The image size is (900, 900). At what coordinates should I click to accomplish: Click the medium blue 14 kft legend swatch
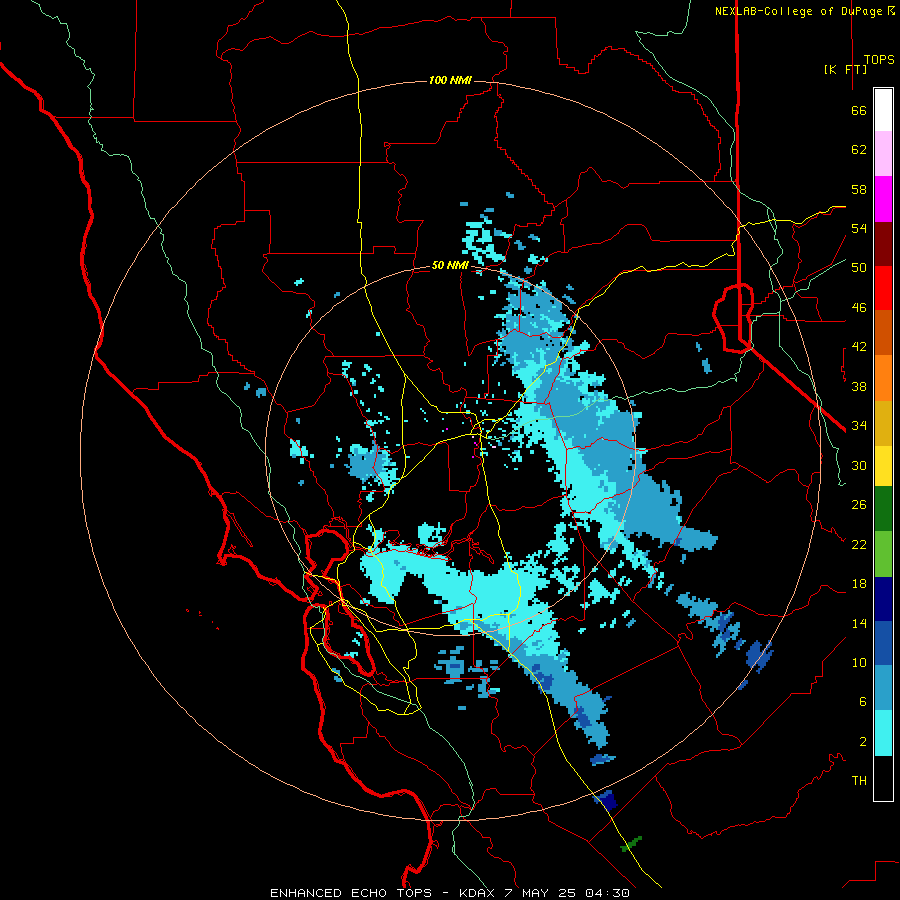tap(883, 643)
